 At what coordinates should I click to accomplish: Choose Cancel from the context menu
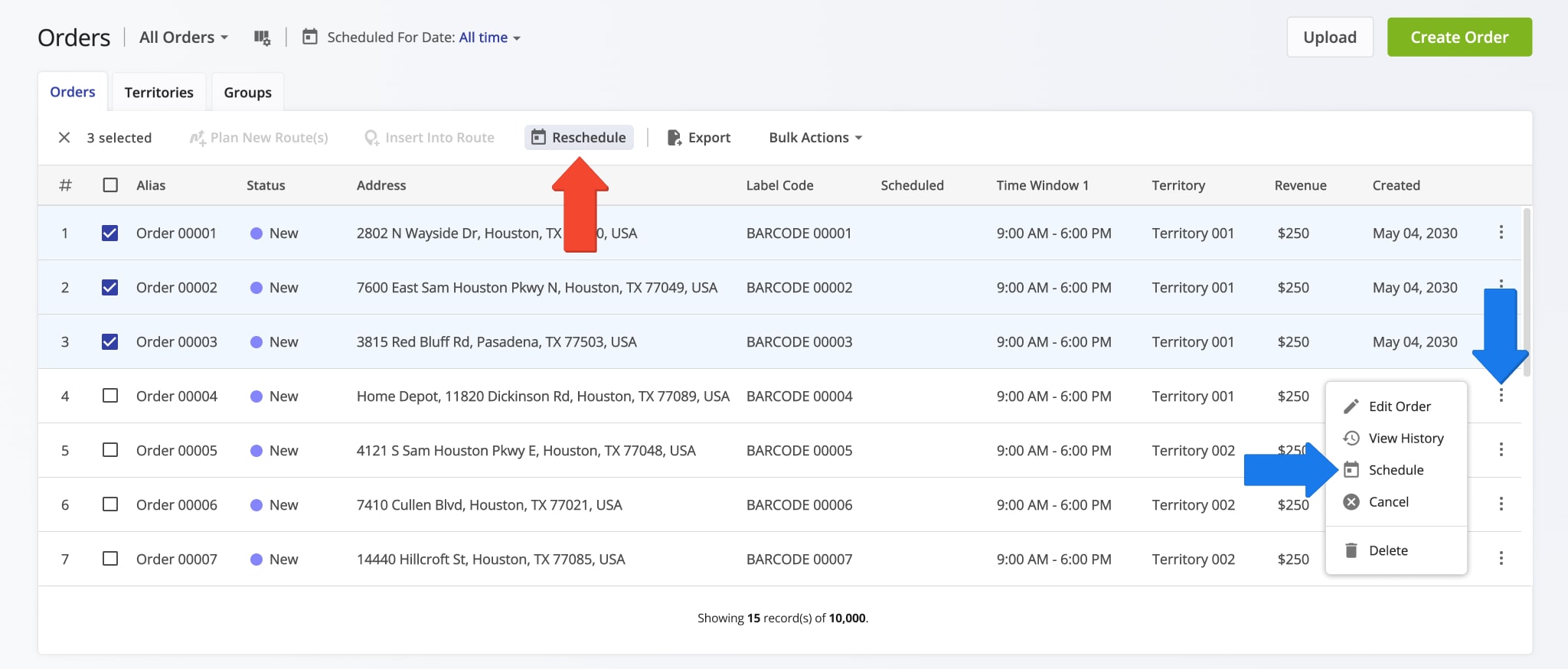coord(1396,502)
